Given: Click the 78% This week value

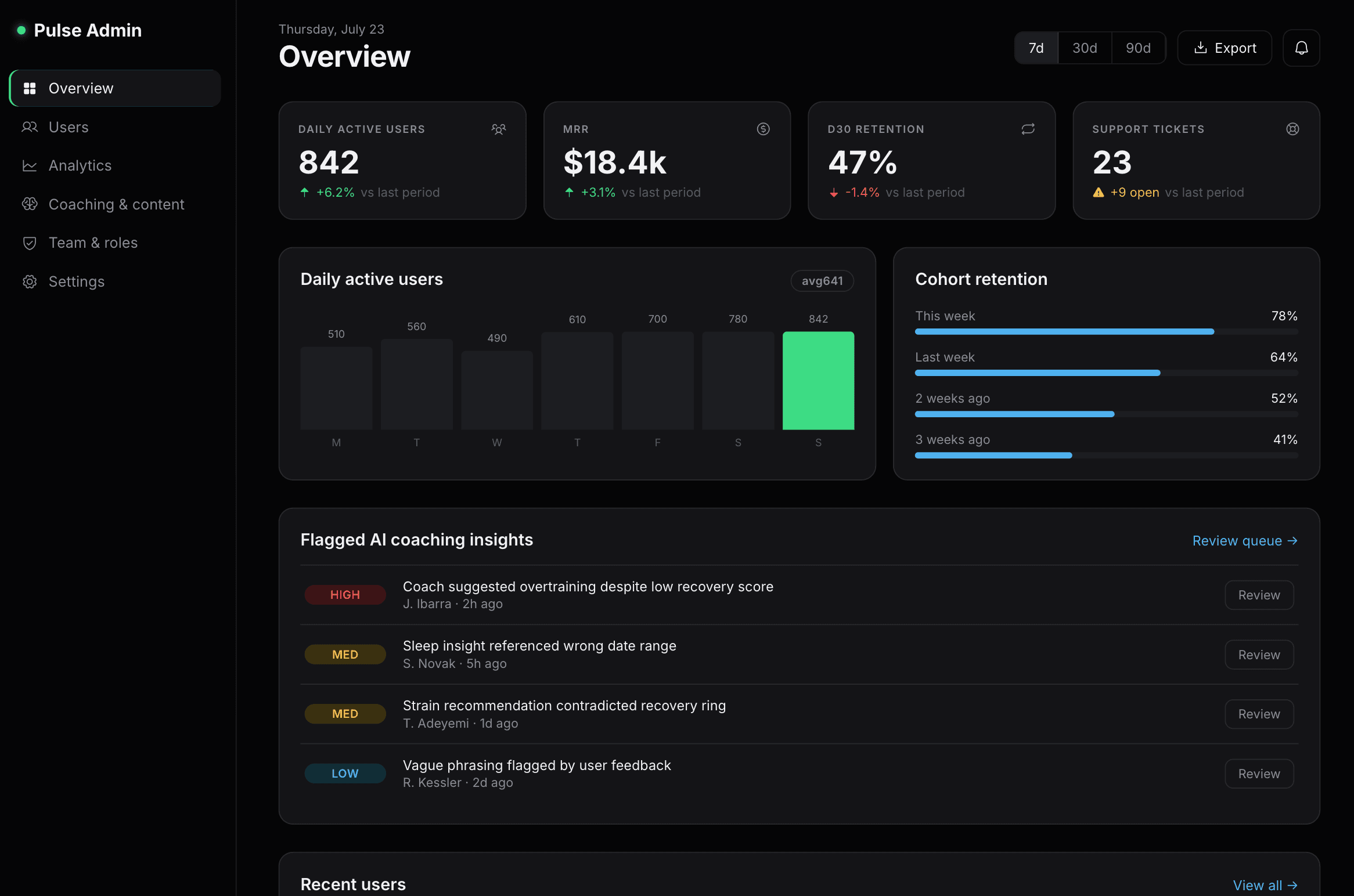Looking at the screenshot, I should click(1284, 316).
